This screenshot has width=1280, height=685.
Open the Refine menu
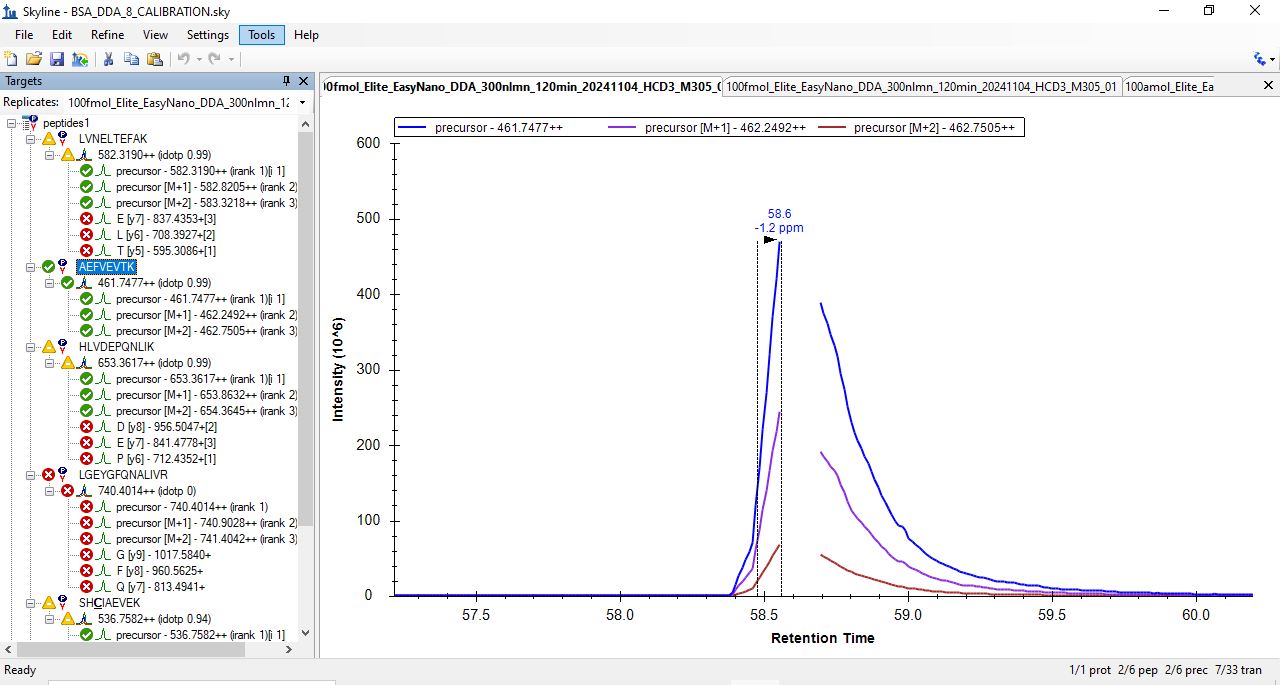(x=107, y=35)
